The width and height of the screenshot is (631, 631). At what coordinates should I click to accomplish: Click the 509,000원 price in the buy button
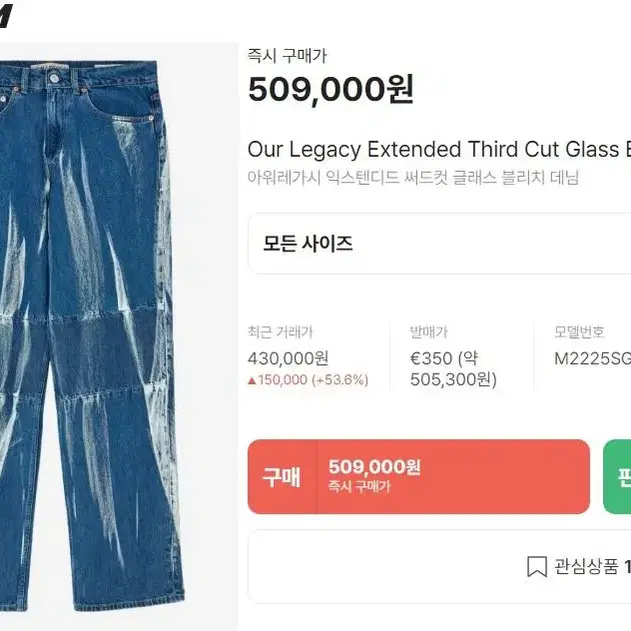[x=374, y=467]
